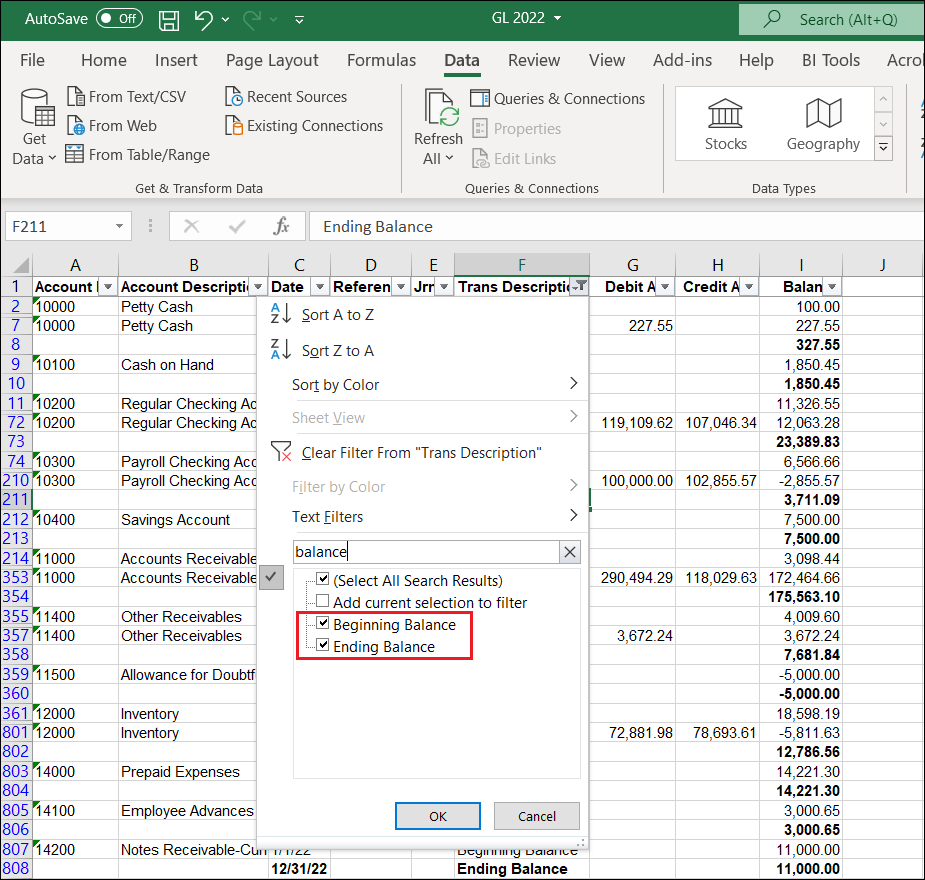Screen dimensions: 925x880
Task: Select the Stocks data type
Action: (x=725, y=124)
